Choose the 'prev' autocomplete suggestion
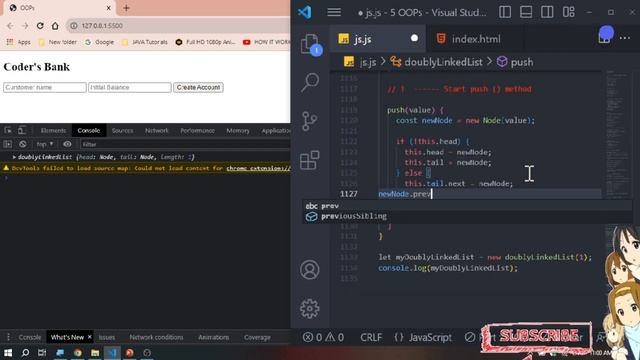 click(x=467, y=206)
